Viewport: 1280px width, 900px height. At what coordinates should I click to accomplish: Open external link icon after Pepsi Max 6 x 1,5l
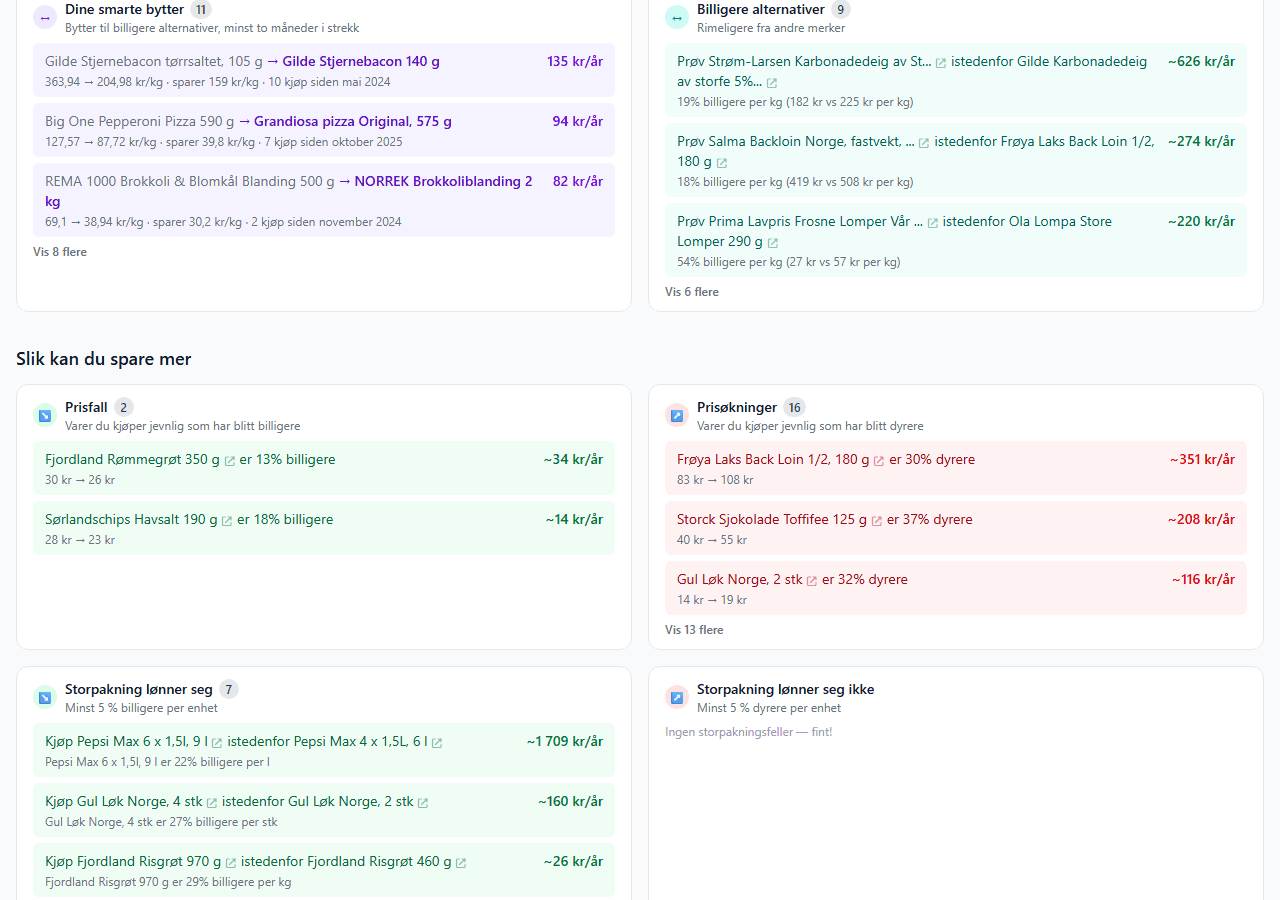pos(217,743)
